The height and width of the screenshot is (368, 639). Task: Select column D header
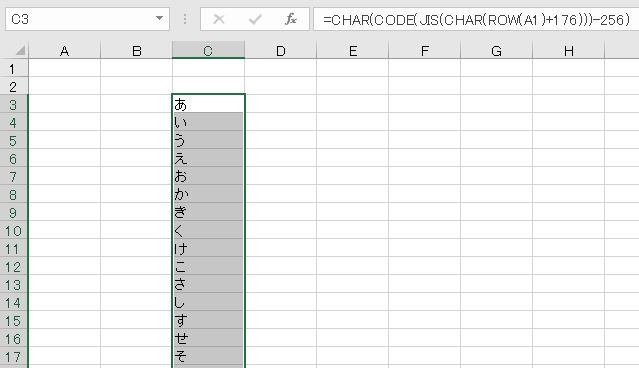280,51
